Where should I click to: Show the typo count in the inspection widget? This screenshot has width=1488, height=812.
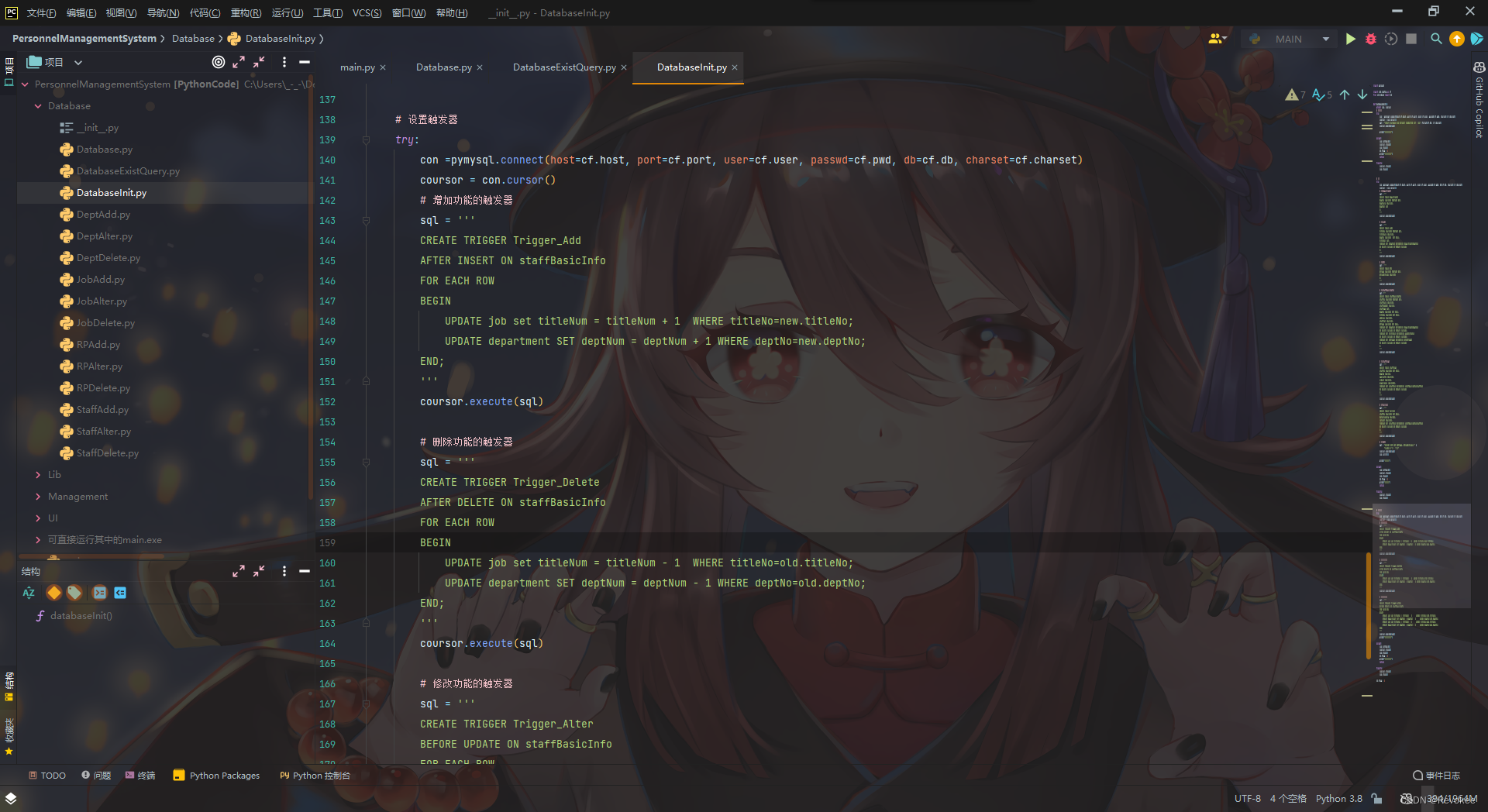(x=1322, y=95)
